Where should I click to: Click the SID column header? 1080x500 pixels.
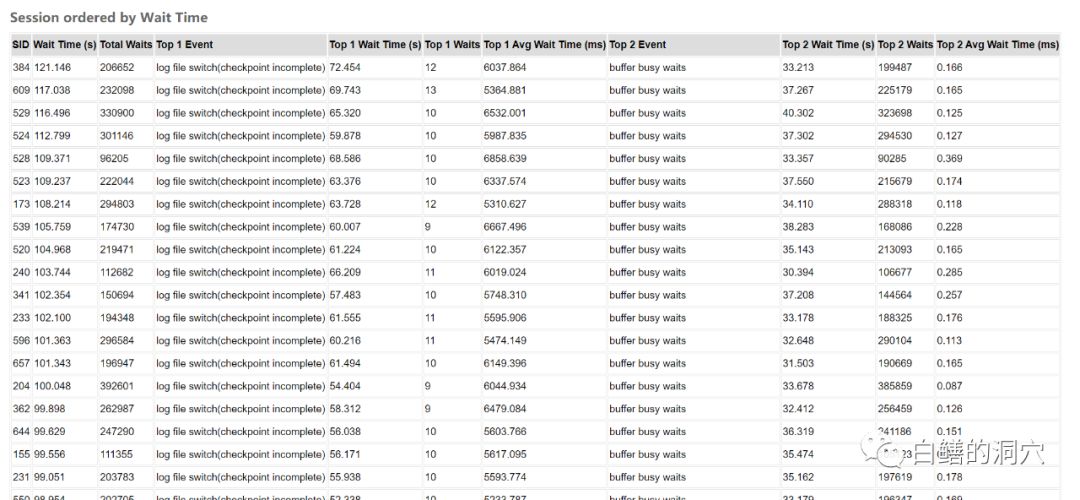tap(21, 45)
